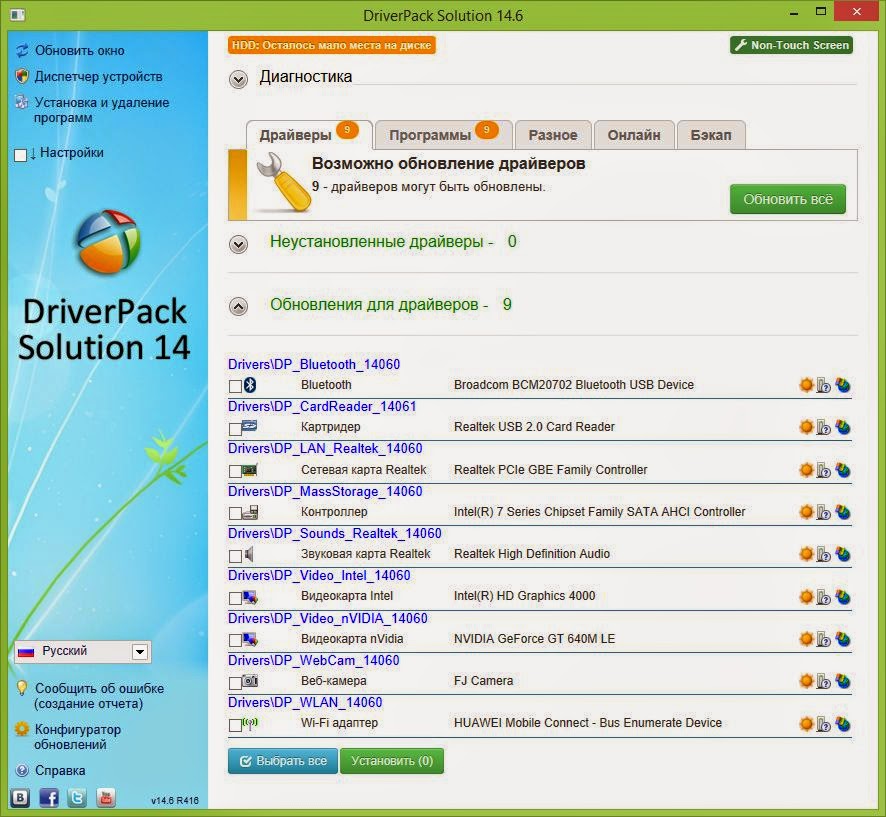Click the driver download globe icon for Wi-Fi адаптер
The height and width of the screenshot is (817, 886).
[x=841, y=723]
